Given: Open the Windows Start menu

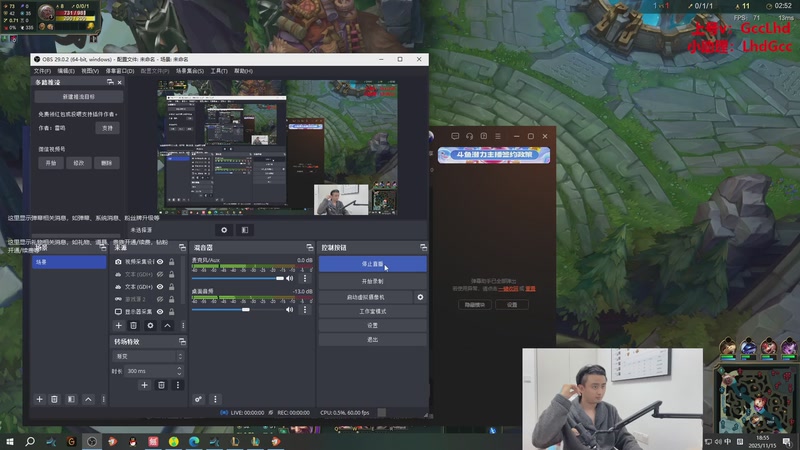Looking at the screenshot, I should tap(10, 441).
